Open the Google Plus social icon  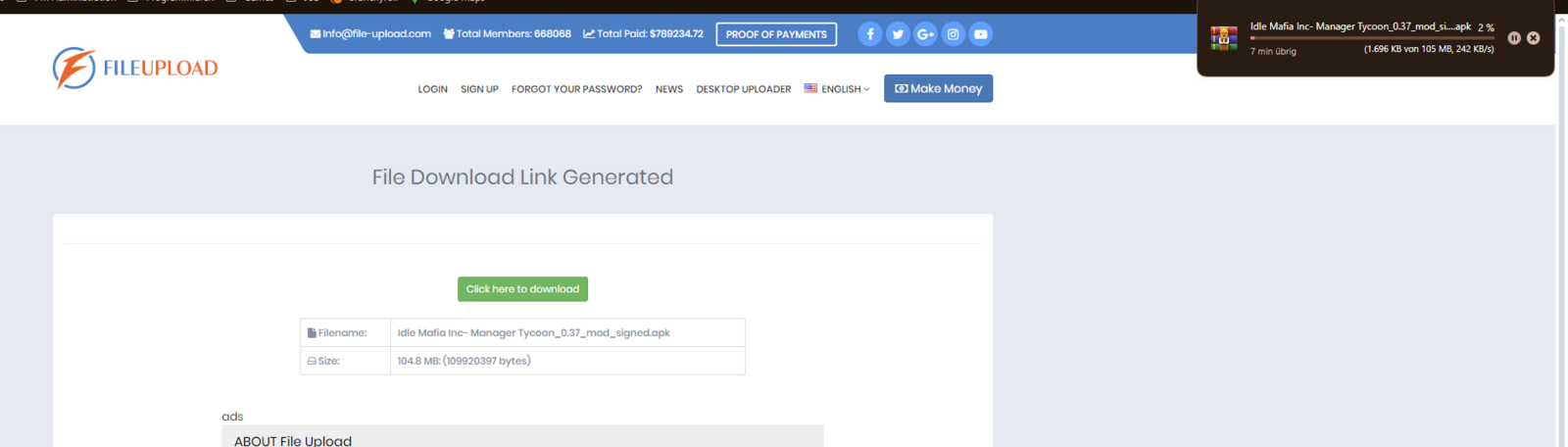pos(925,34)
